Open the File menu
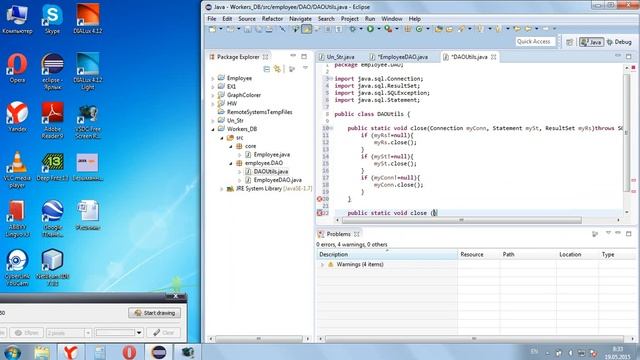 click(211, 19)
